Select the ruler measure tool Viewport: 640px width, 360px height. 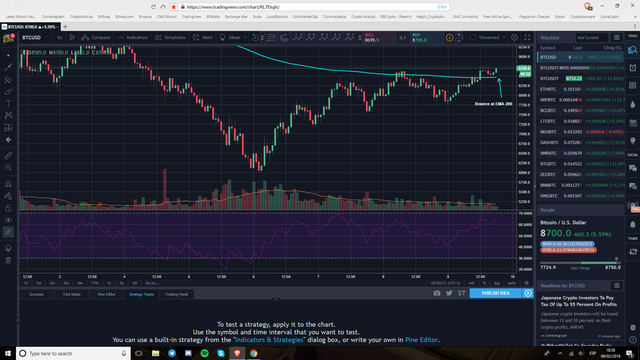(x=8, y=156)
